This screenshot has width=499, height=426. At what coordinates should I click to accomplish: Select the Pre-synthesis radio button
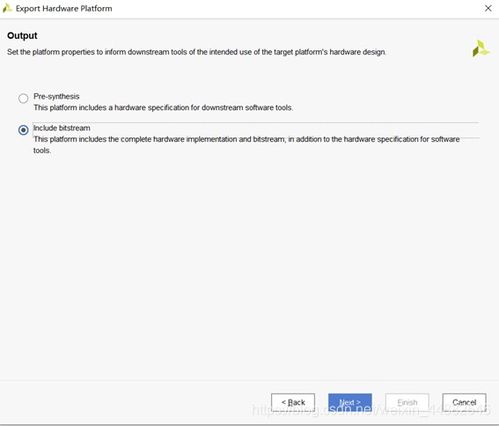click(x=23, y=98)
